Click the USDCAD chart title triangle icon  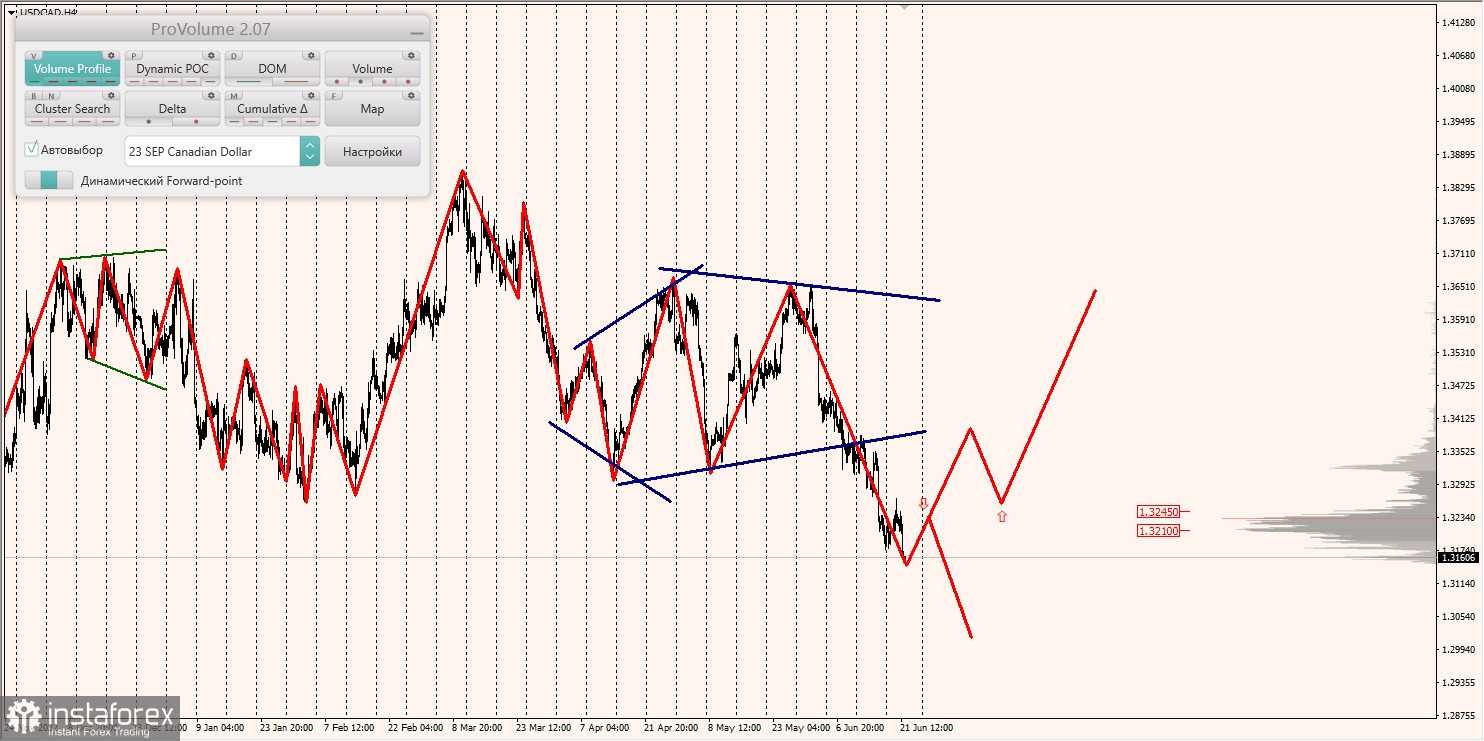pyautogui.click(x=11, y=12)
